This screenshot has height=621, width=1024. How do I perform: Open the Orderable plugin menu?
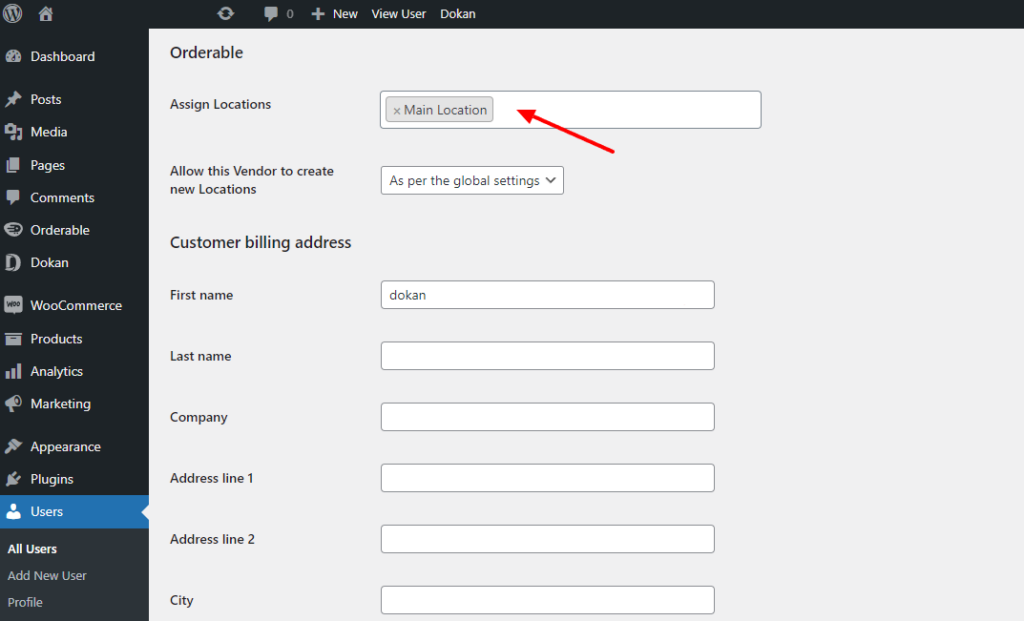coord(62,229)
